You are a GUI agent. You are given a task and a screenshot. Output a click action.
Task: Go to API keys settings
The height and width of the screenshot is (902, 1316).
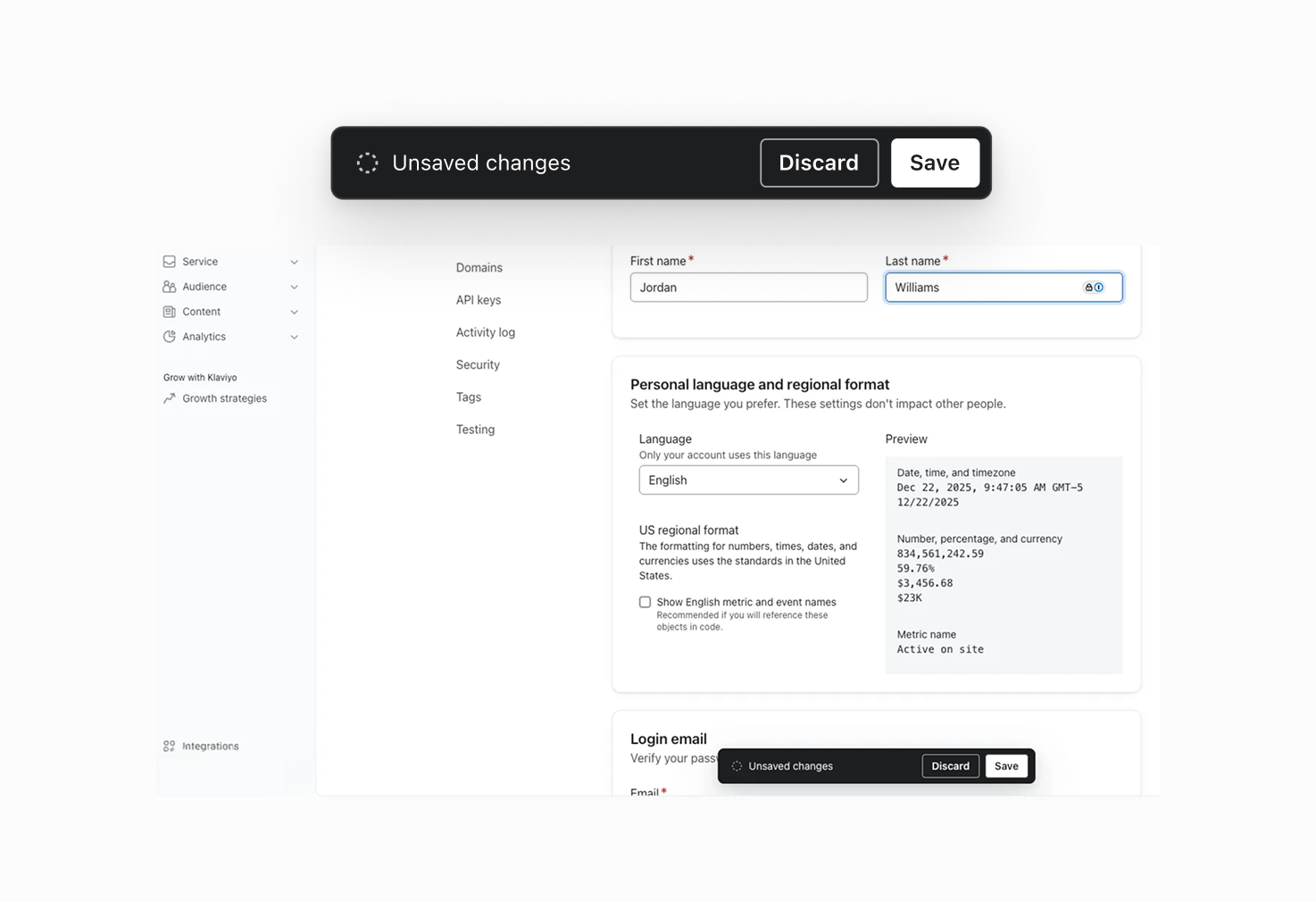tap(479, 300)
